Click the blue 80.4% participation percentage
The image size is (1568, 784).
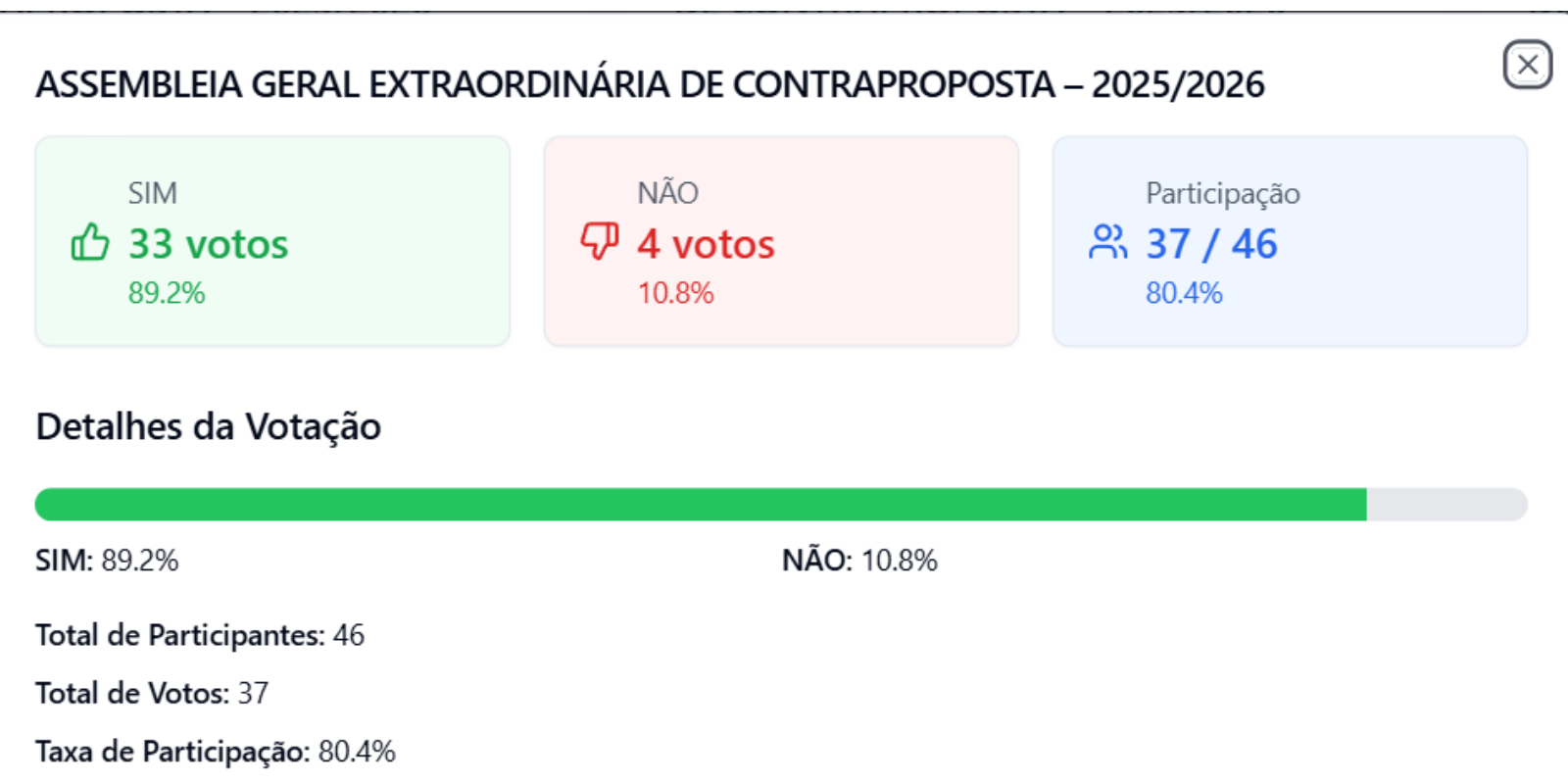(x=1184, y=293)
